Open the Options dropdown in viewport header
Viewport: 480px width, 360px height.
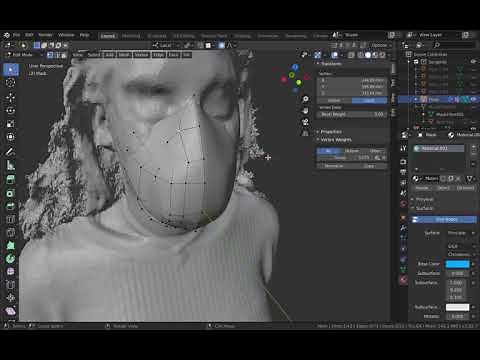pyautogui.click(x=381, y=45)
